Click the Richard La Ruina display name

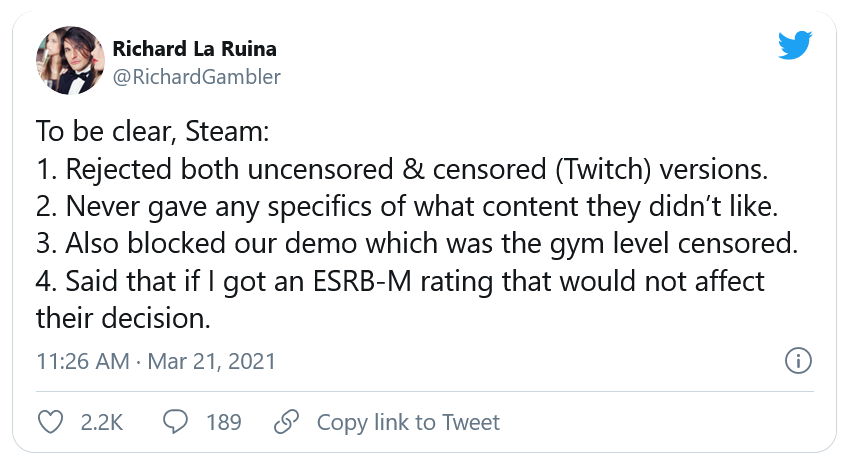[x=194, y=49]
